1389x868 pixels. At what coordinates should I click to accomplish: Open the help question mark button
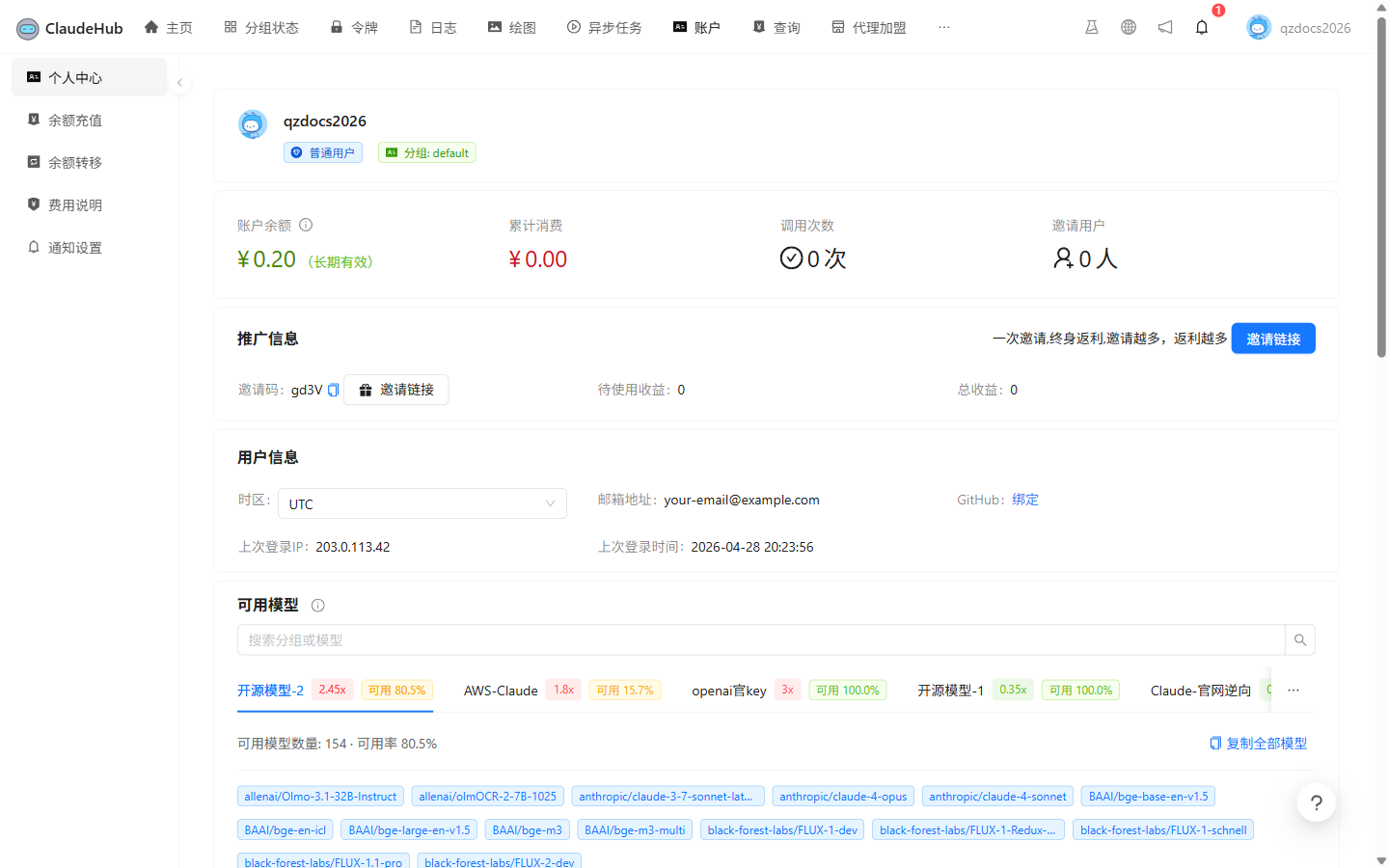pos(1317,802)
